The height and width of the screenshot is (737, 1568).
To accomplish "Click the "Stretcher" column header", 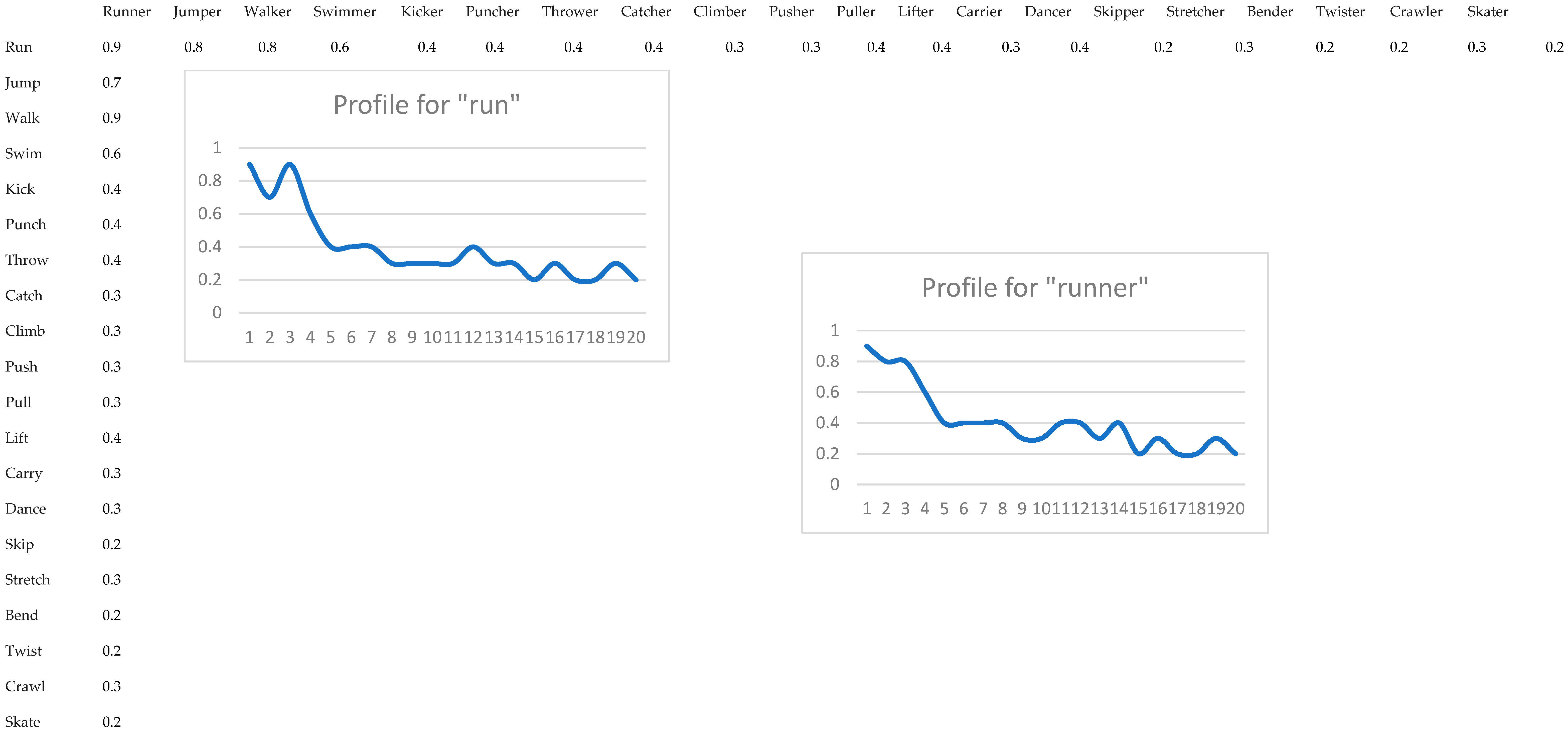I will (1195, 12).
